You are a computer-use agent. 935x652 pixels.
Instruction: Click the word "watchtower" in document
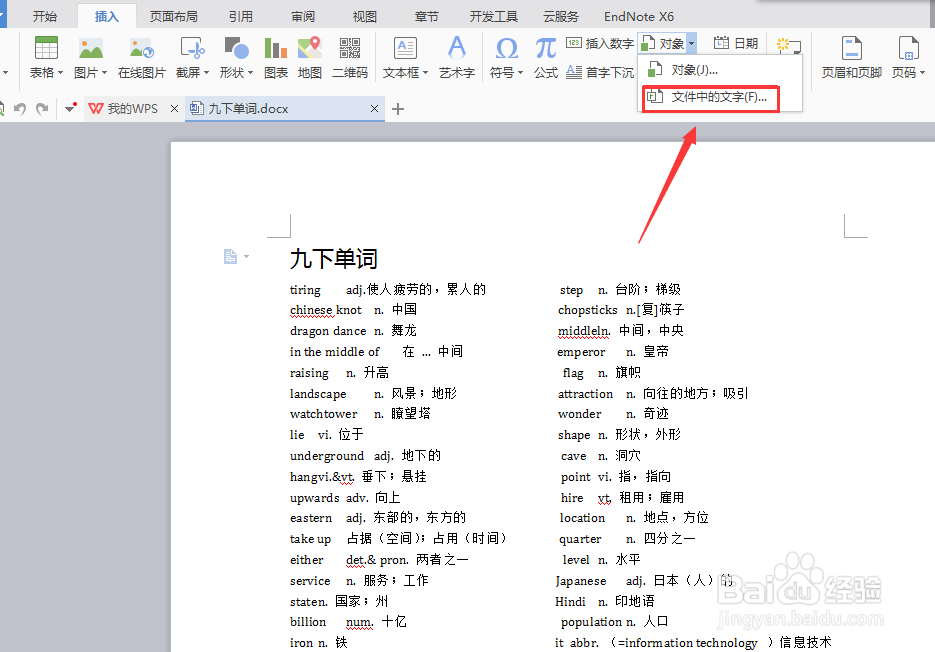(323, 414)
